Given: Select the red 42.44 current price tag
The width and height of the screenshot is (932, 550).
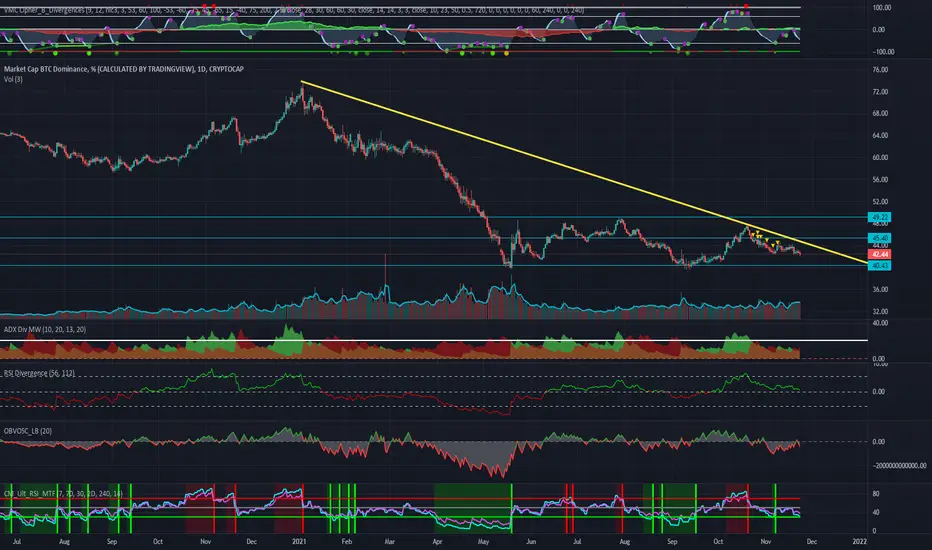Looking at the screenshot, I should [879, 254].
